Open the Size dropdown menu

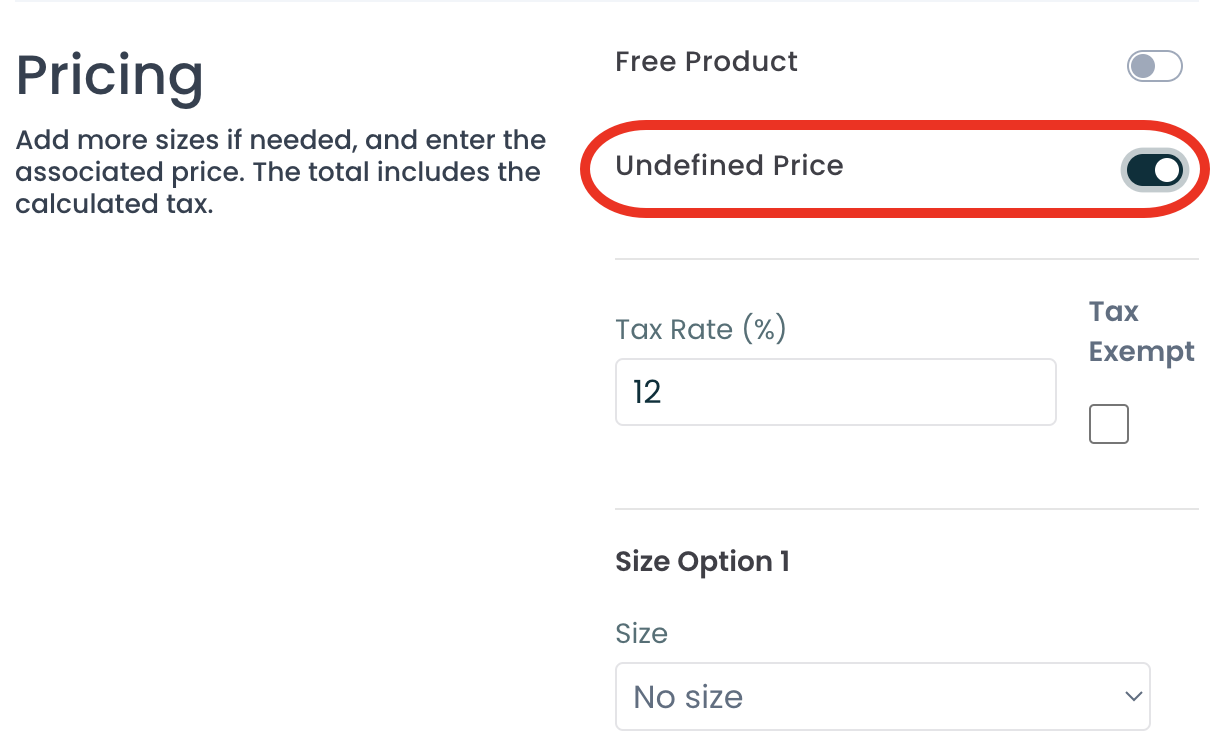(882, 696)
